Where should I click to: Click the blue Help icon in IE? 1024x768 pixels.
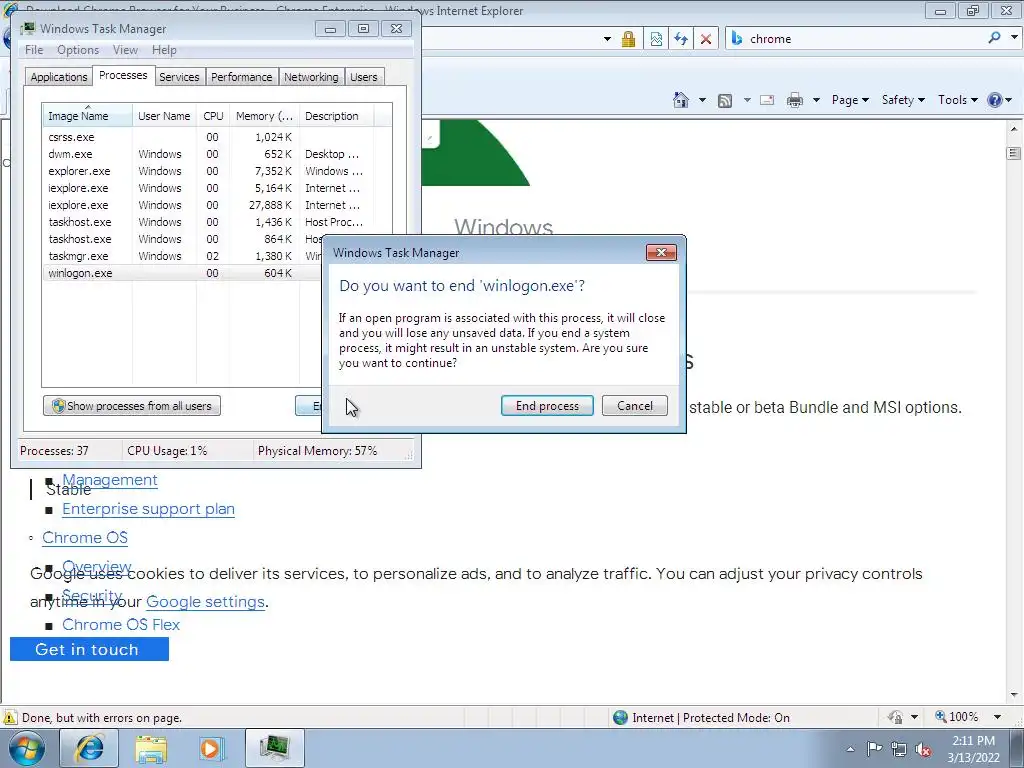click(x=995, y=100)
